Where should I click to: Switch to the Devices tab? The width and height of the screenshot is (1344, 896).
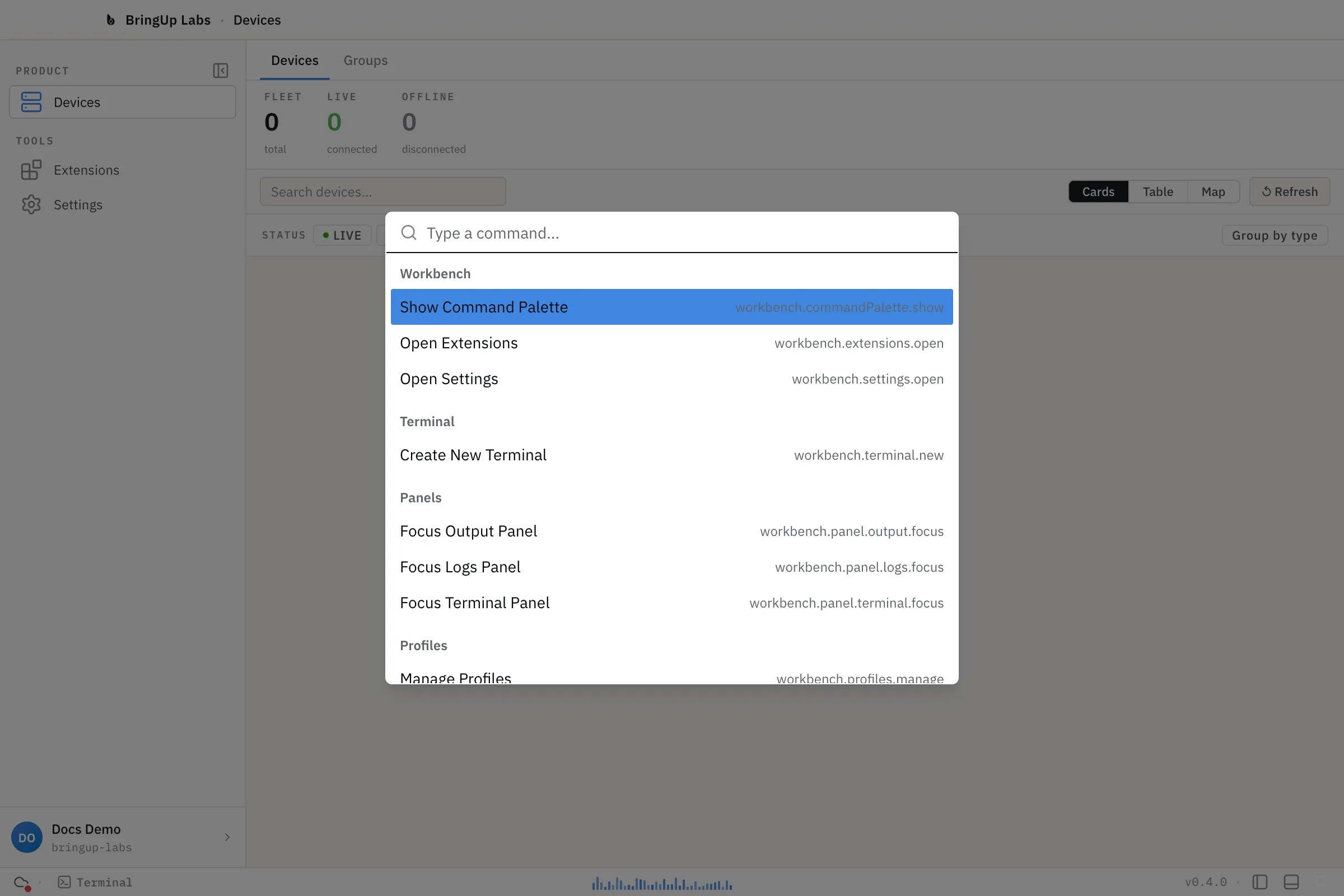coord(295,60)
